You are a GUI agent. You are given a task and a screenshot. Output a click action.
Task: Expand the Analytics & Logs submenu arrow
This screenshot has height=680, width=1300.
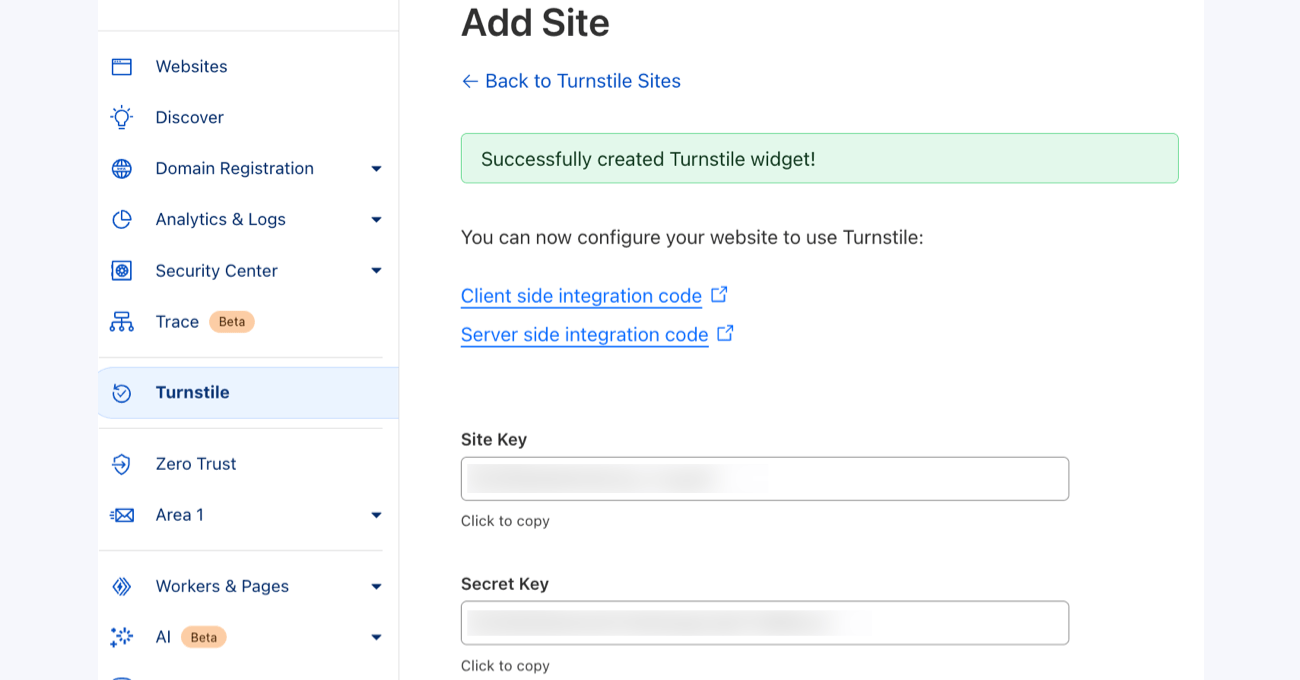coord(376,220)
